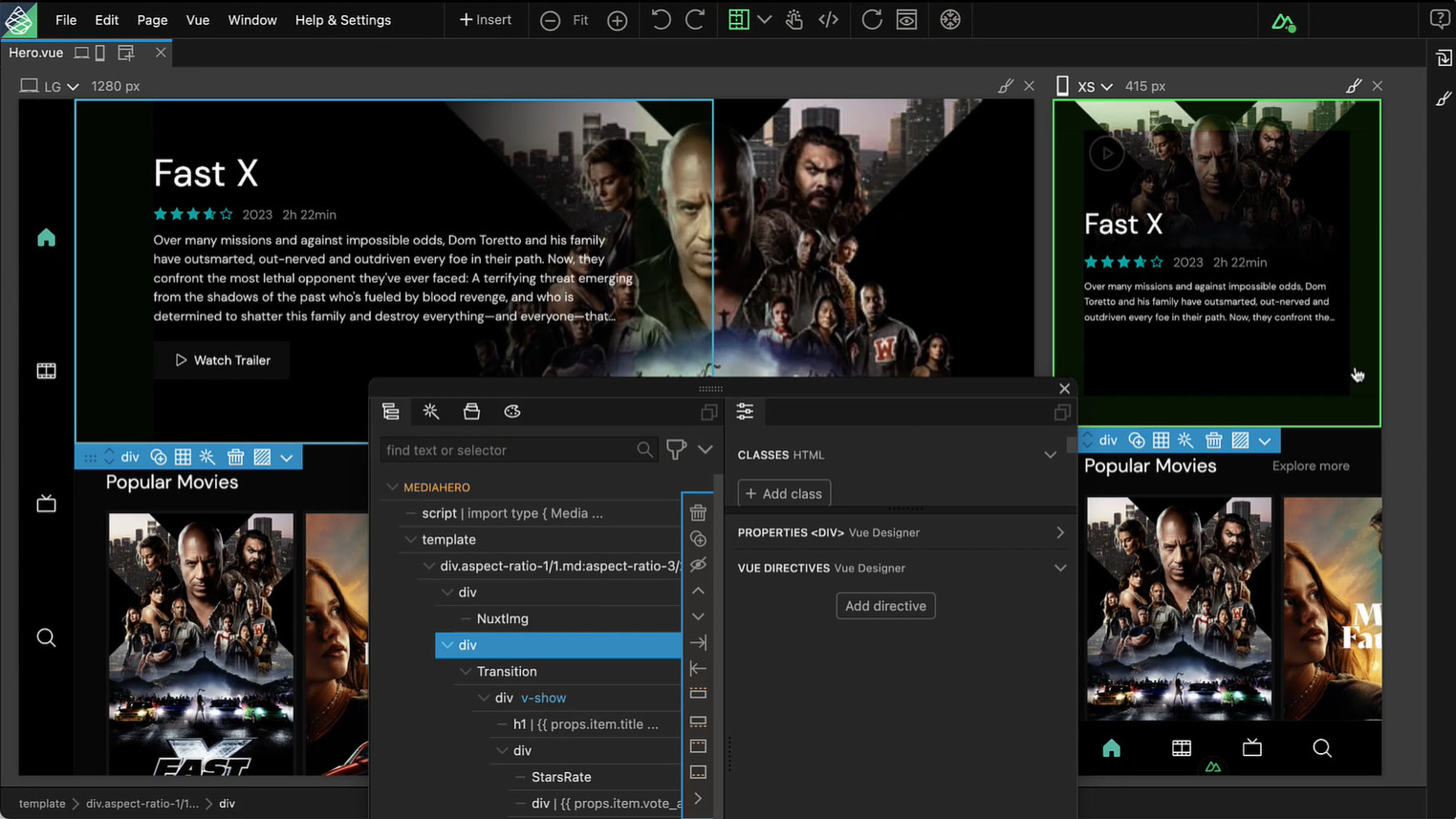
Task: Collapse the div v-show tree node
Action: click(x=484, y=698)
